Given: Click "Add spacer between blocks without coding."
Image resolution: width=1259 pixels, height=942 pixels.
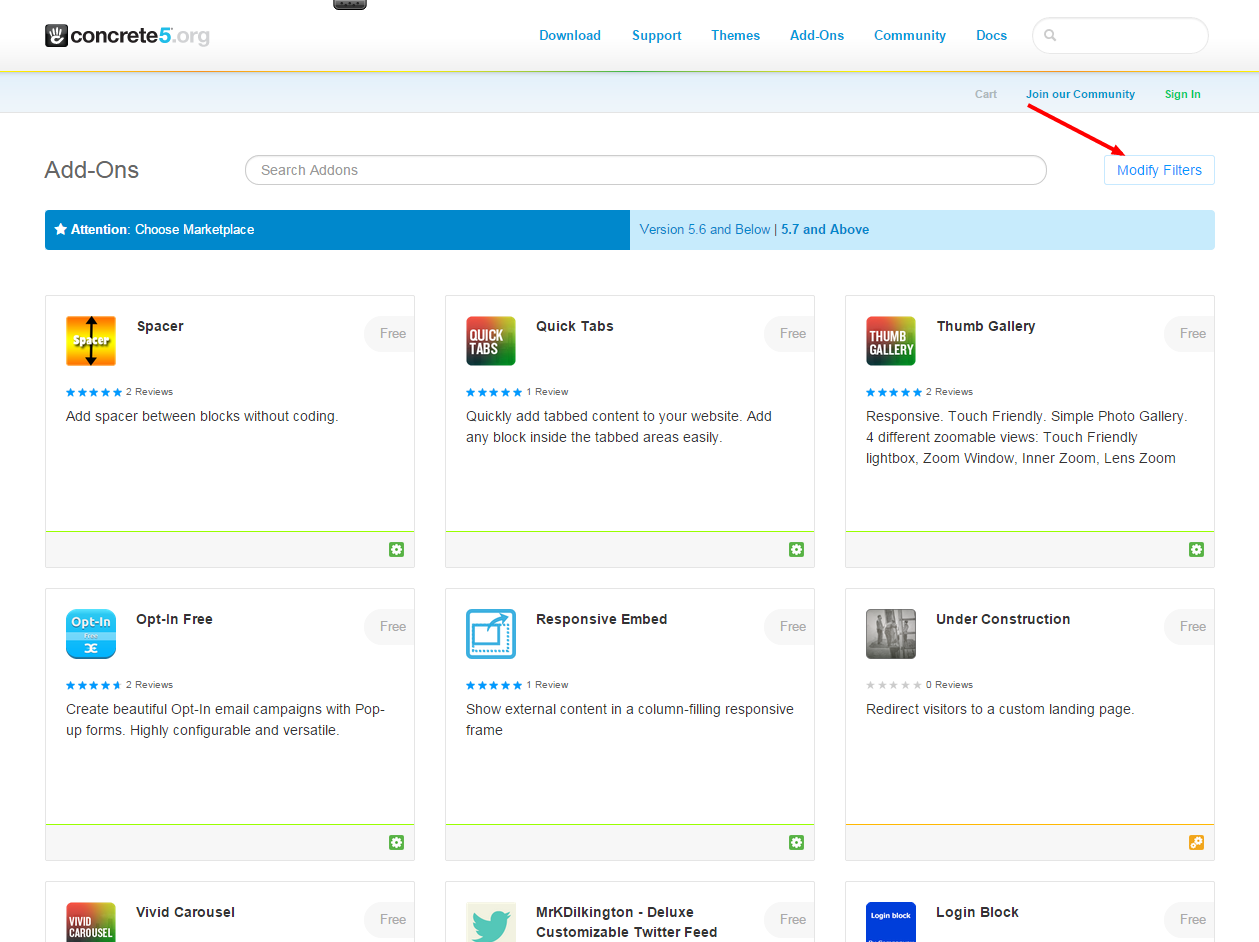Looking at the screenshot, I should [202, 416].
